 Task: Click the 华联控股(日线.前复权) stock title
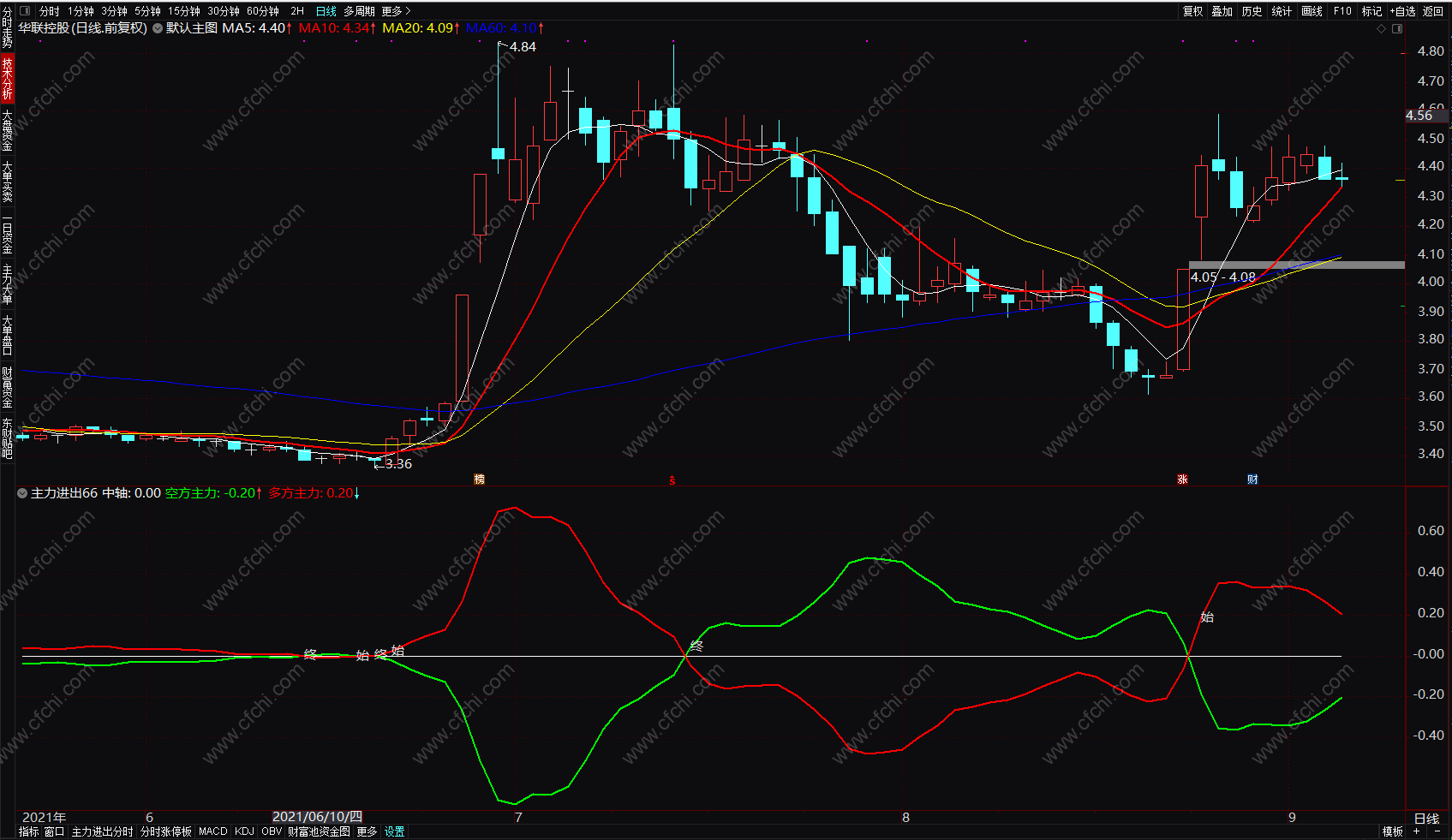tap(82, 28)
